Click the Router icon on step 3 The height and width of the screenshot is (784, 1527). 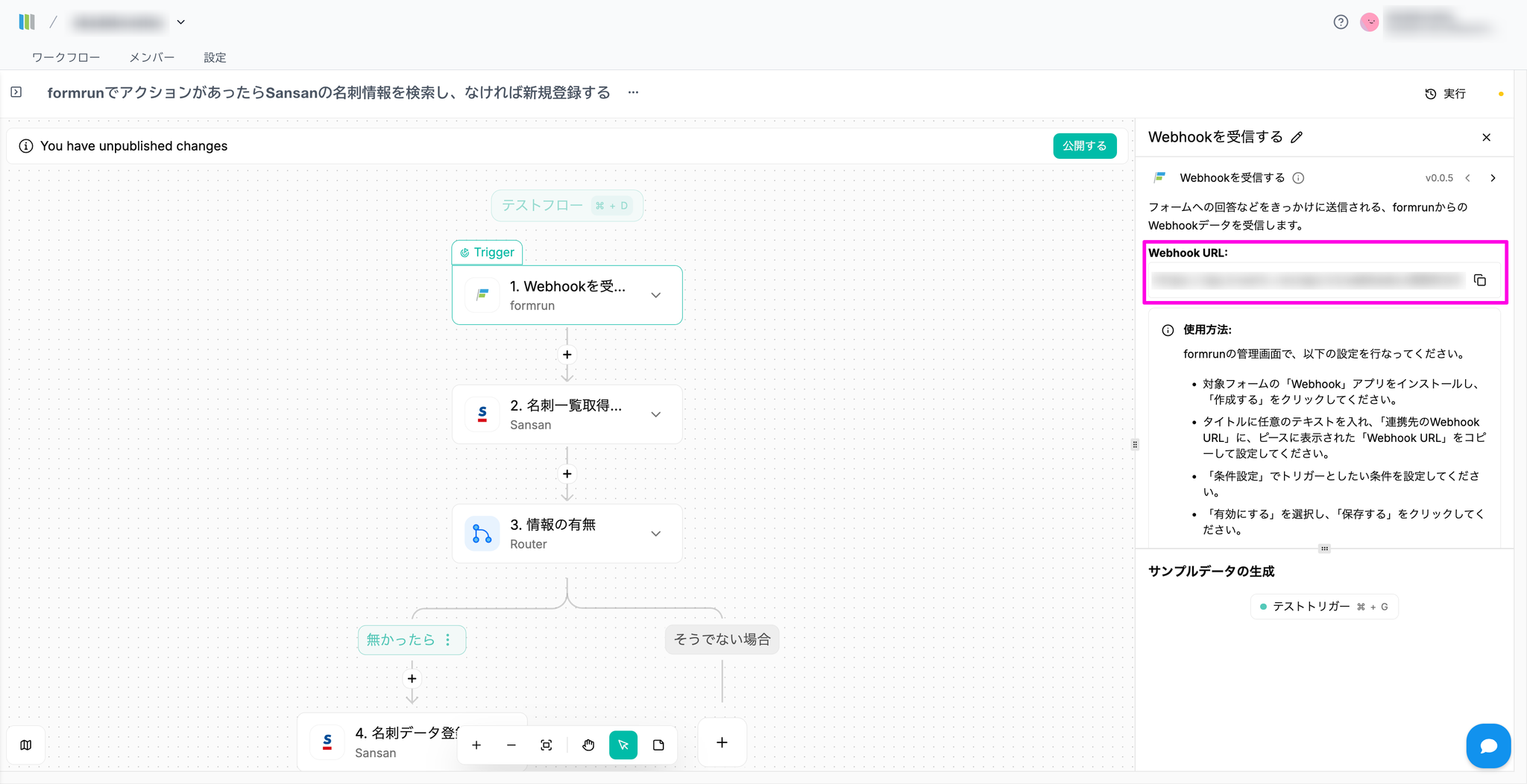point(482,534)
